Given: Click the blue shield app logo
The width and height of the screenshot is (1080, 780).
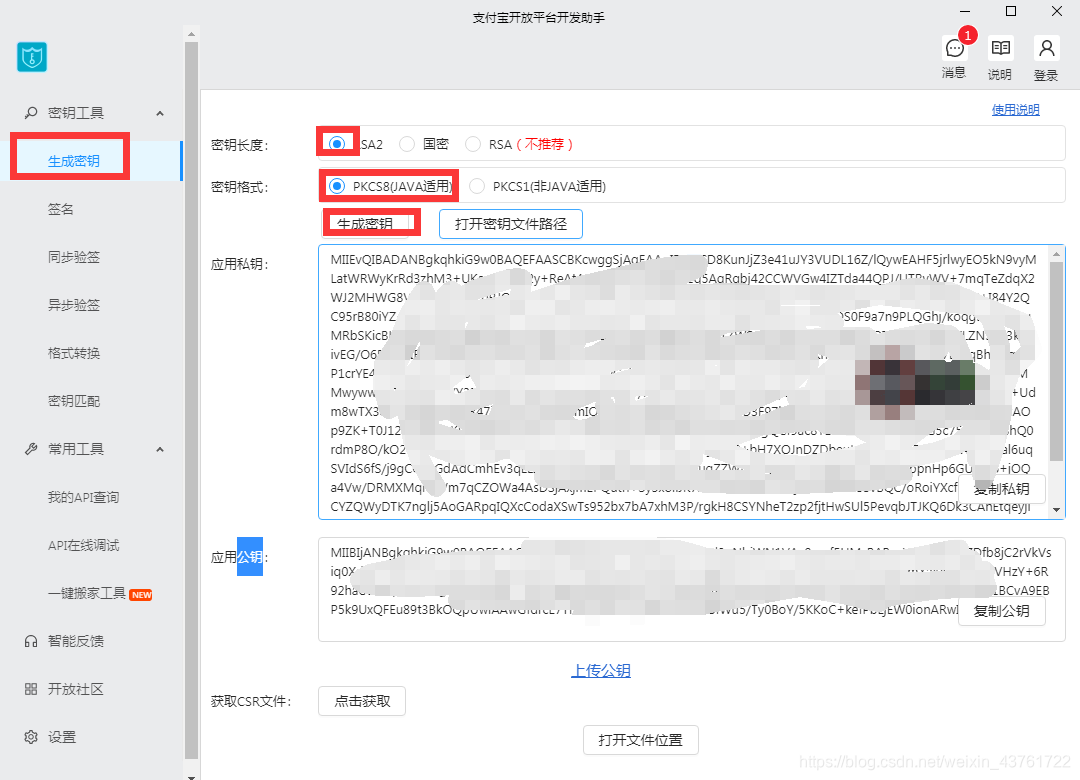Looking at the screenshot, I should pos(32,57).
